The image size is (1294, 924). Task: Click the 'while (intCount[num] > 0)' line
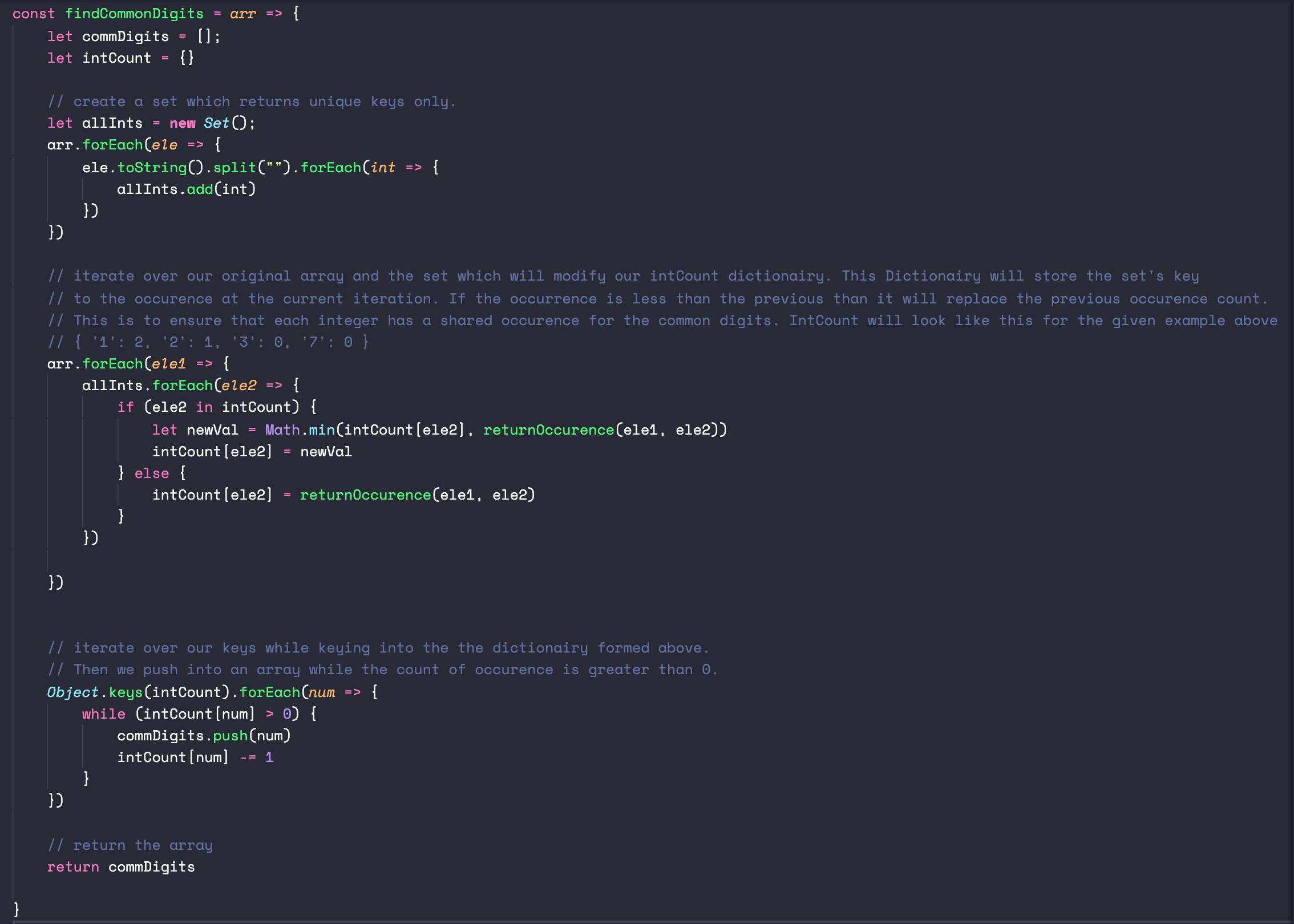(x=199, y=714)
